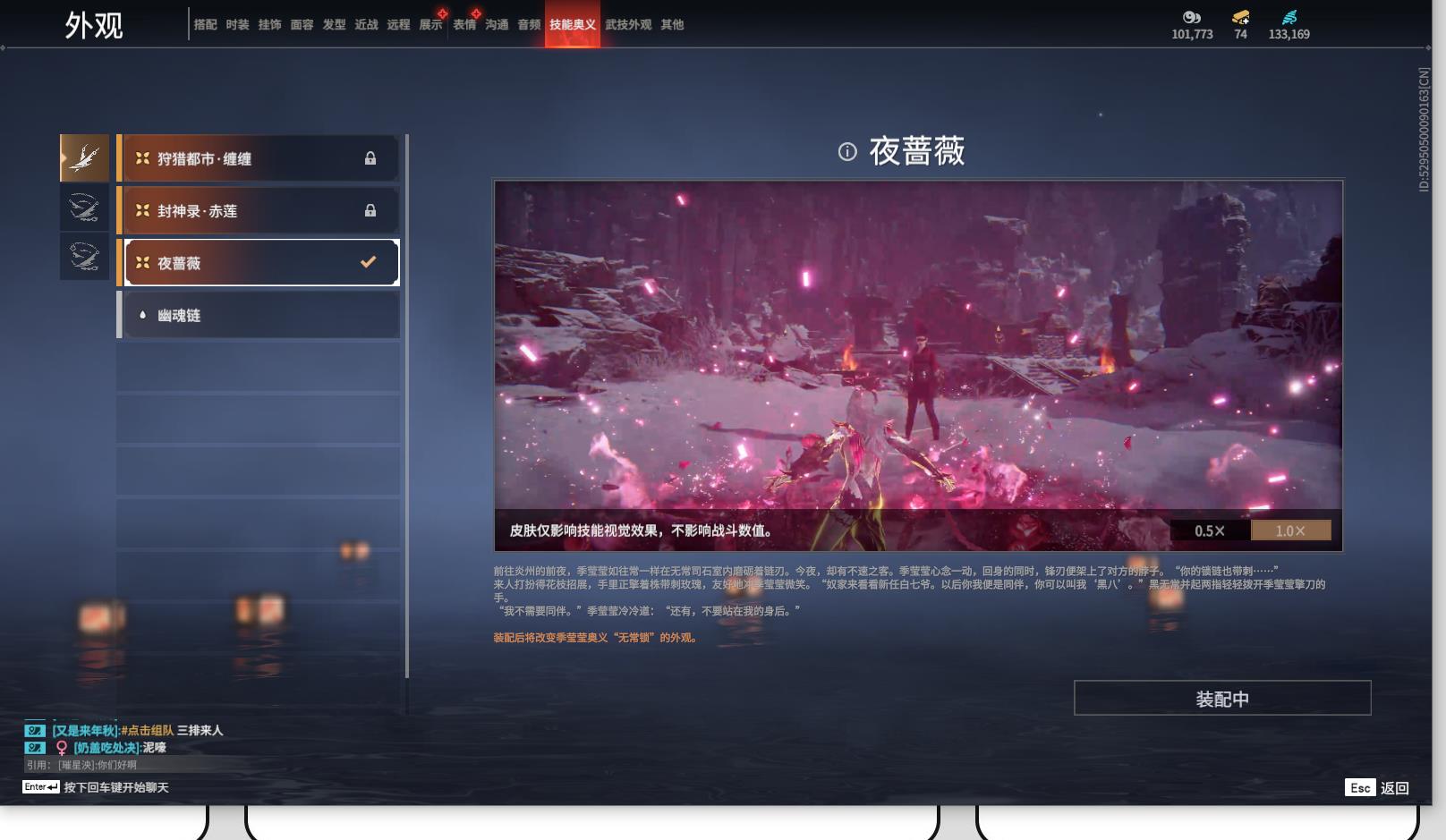
Task: Click player name 奶盖吃处决 in chat
Action: click(x=106, y=748)
